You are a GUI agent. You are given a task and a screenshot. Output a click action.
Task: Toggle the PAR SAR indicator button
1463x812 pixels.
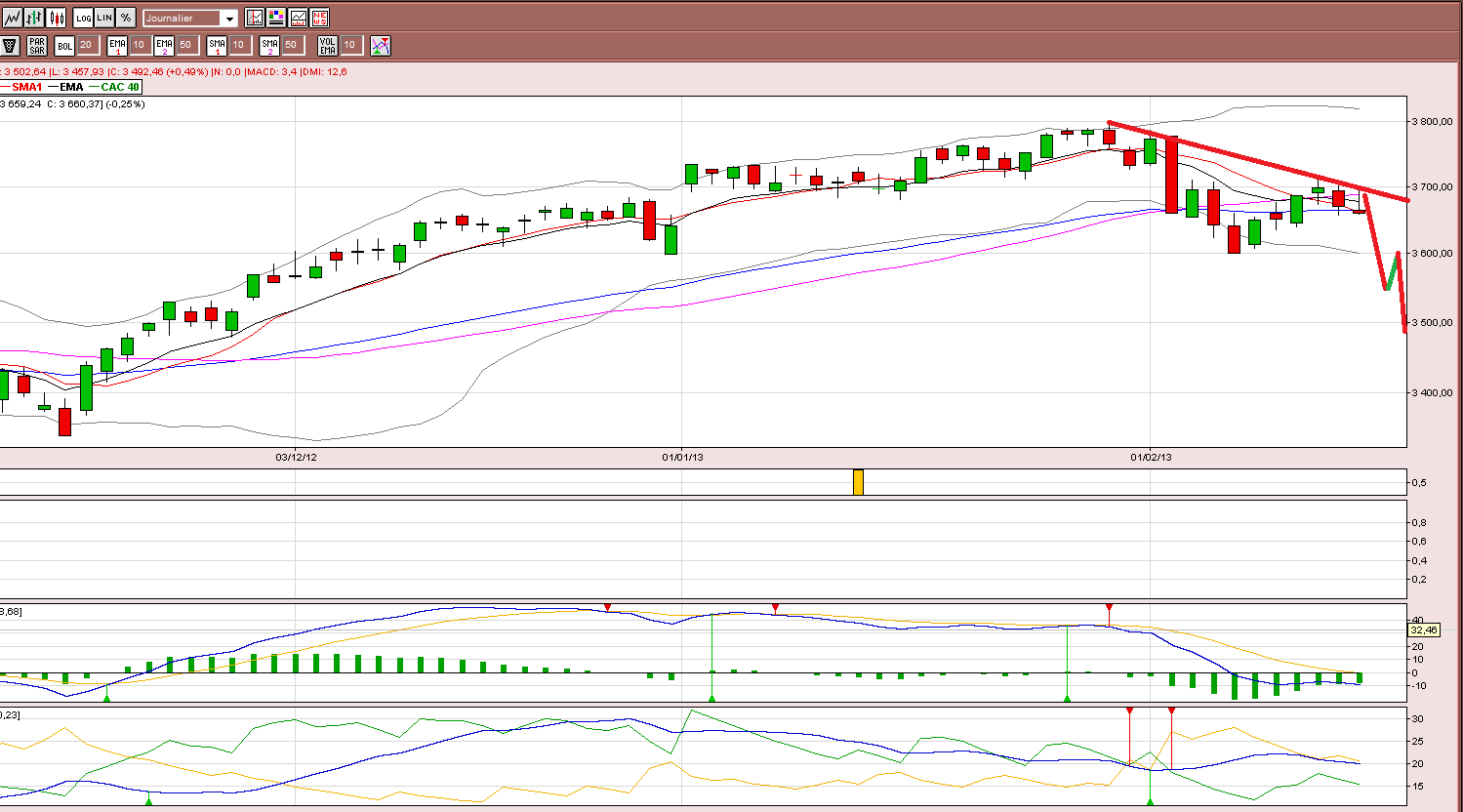point(37,45)
